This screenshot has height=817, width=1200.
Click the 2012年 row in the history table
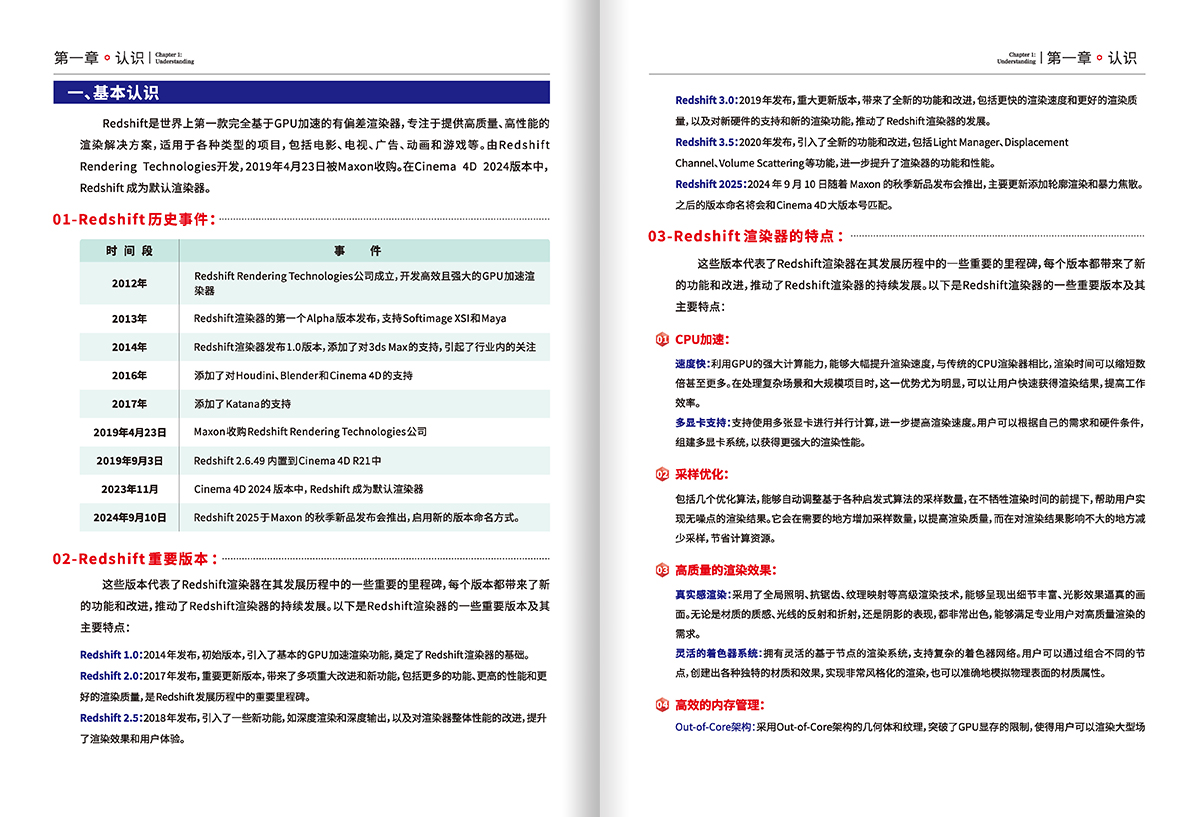(x=315, y=284)
